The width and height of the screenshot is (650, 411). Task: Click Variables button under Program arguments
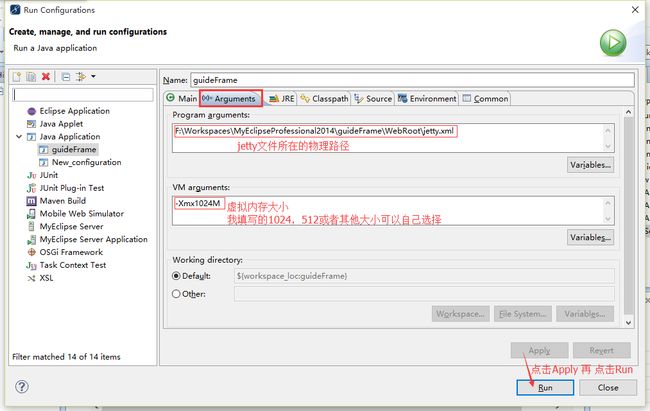(590, 165)
